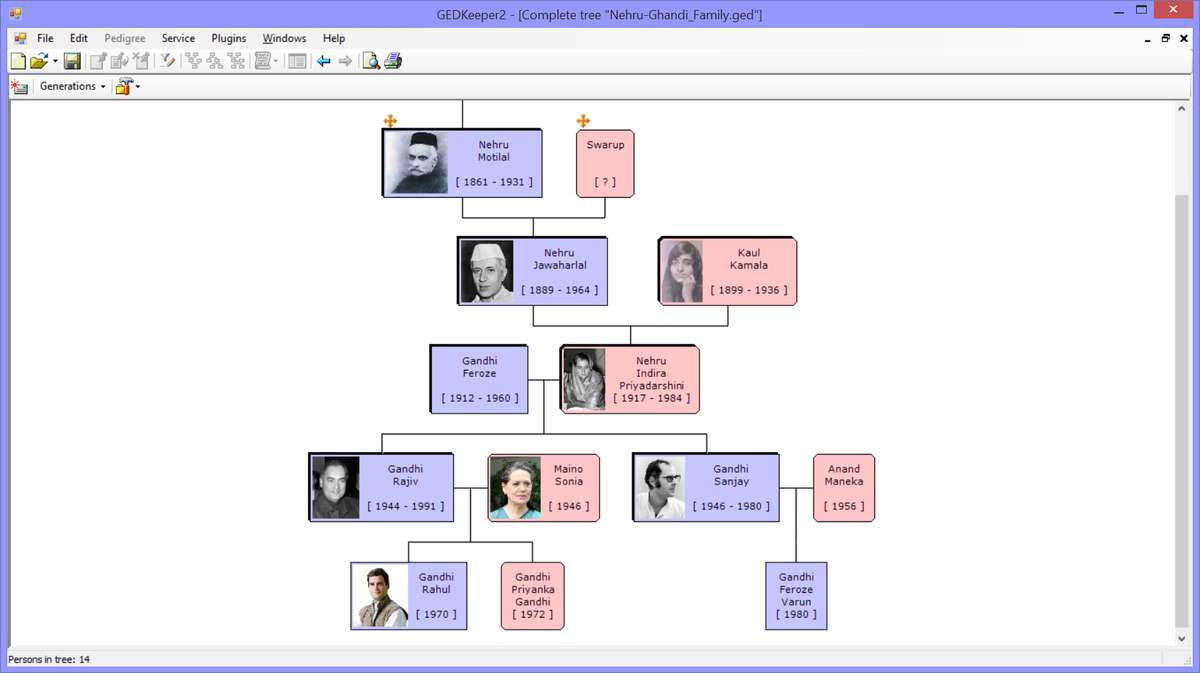1200x673 pixels.
Task: Open the Pedigree menu
Action: click(x=125, y=38)
